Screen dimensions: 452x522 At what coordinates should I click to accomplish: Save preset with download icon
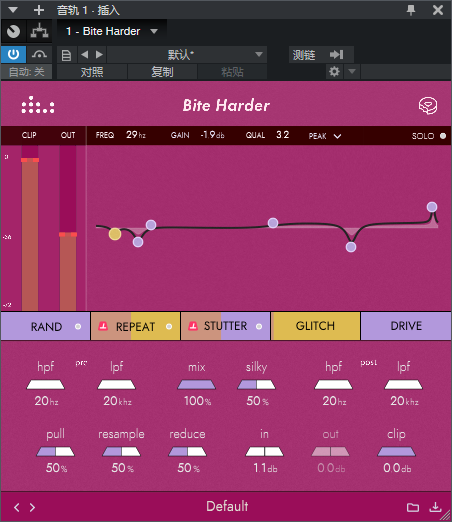(x=435, y=507)
